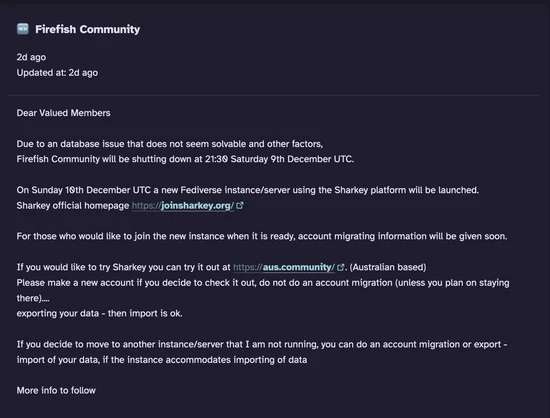Click the 'move to another instance/server' paragraph
Image resolution: width=550 pixels, height=418 pixels.
[x=262, y=344]
